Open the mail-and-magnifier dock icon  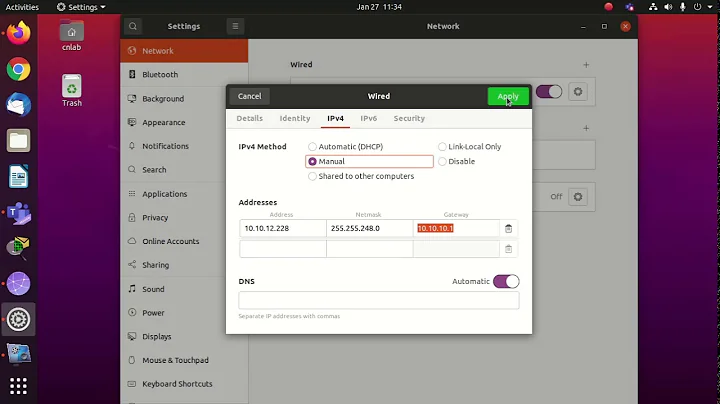pos(18,247)
